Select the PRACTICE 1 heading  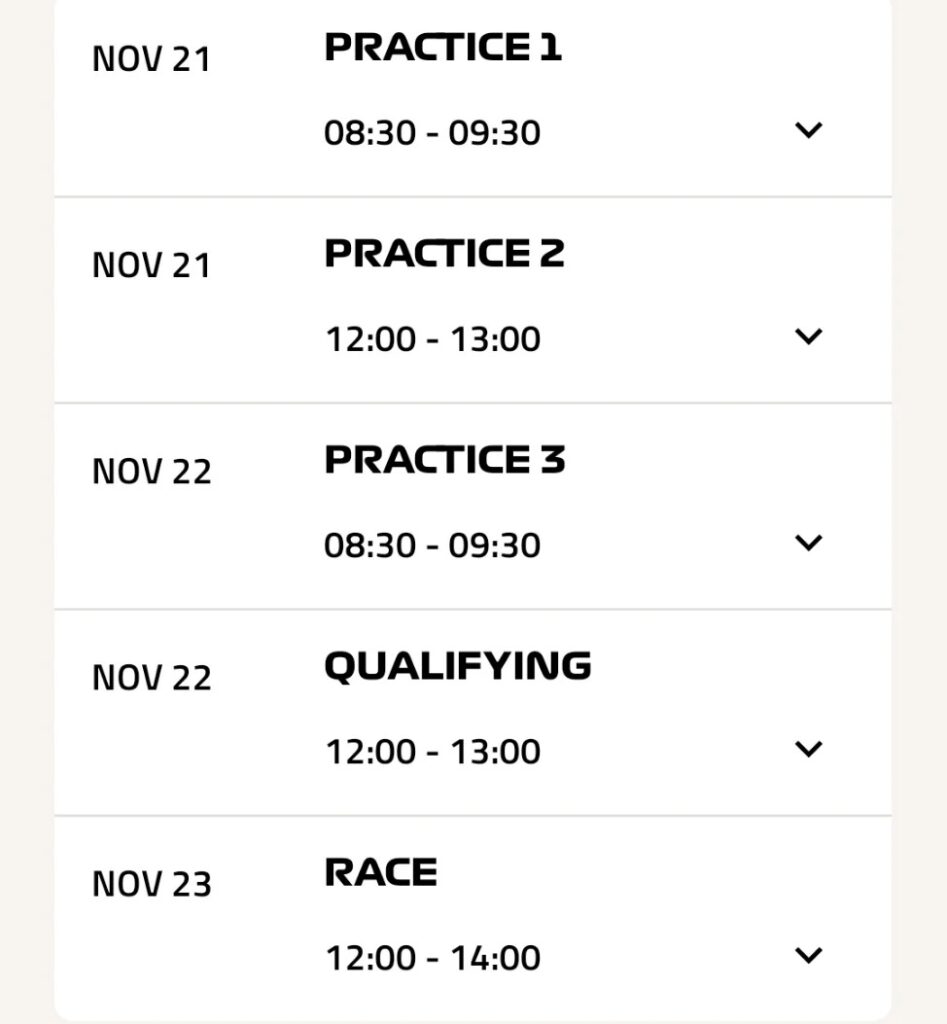443,47
